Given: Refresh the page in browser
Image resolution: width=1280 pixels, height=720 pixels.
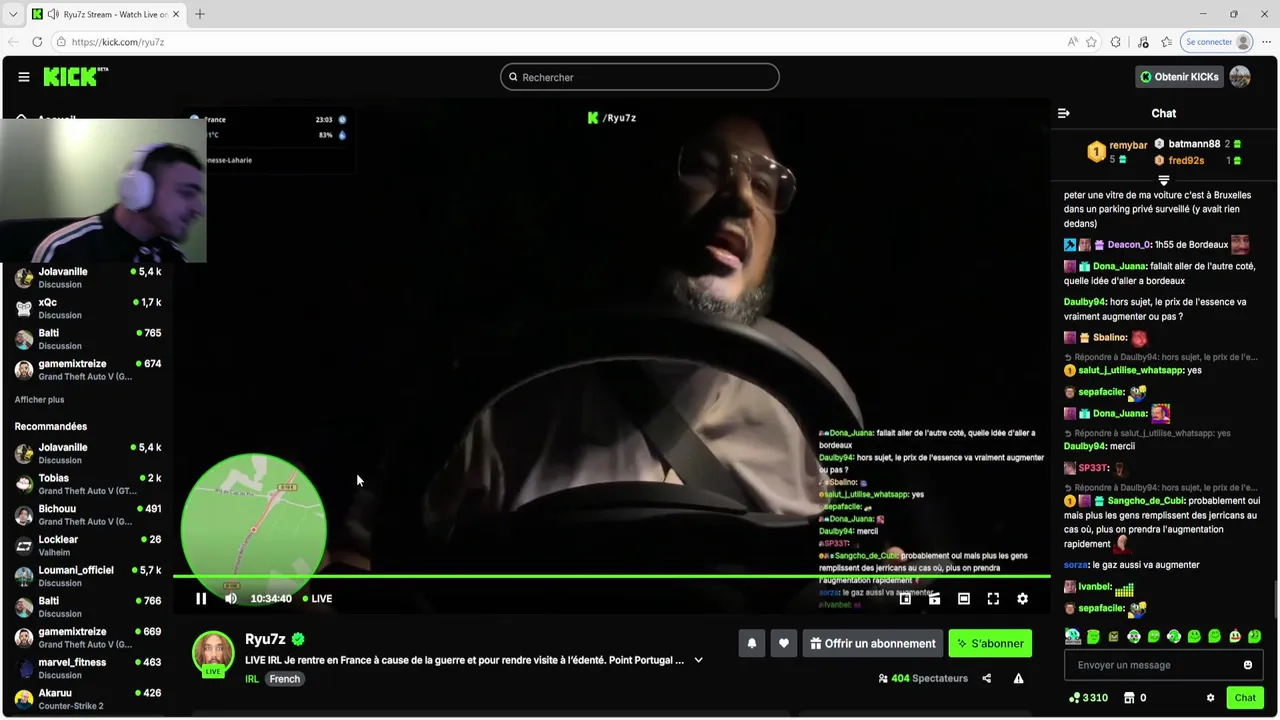Looking at the screenshot, I should (37, 42).
